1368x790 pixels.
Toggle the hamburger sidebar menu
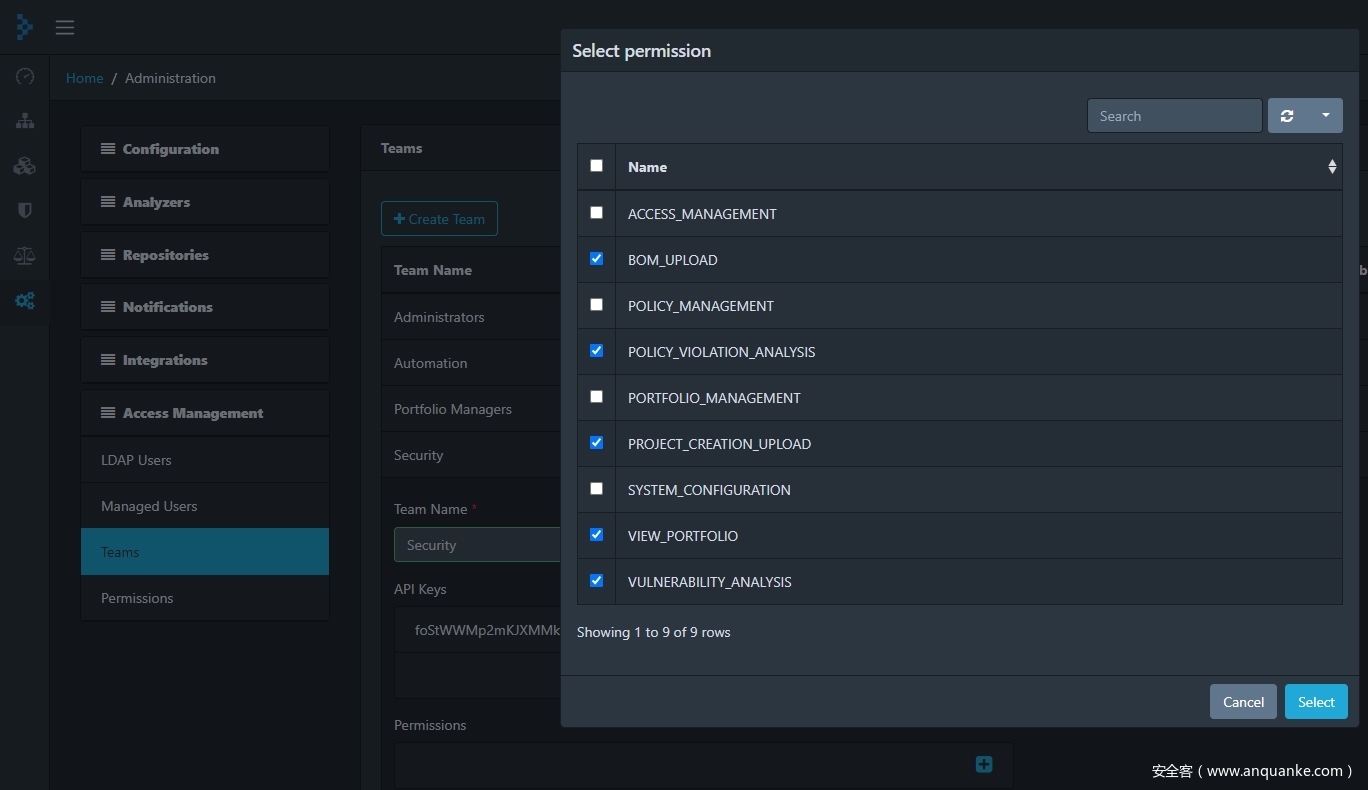tap(65, 28)
